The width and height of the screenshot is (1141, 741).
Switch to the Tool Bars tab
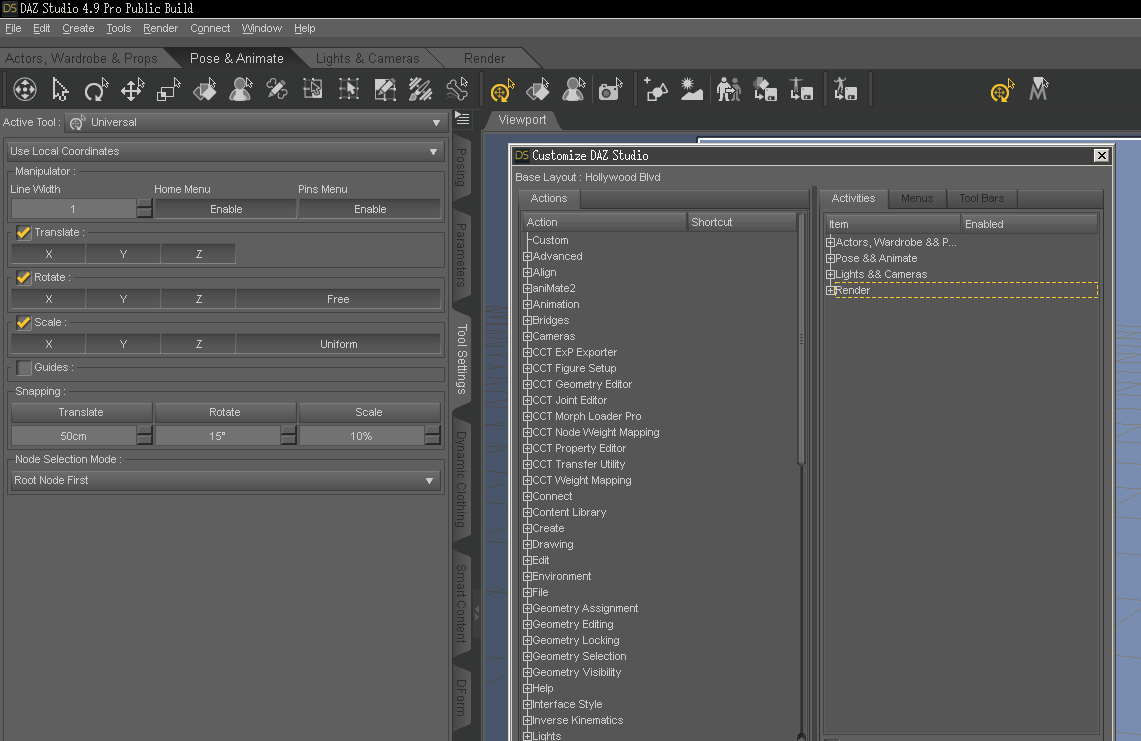(981, 198)
